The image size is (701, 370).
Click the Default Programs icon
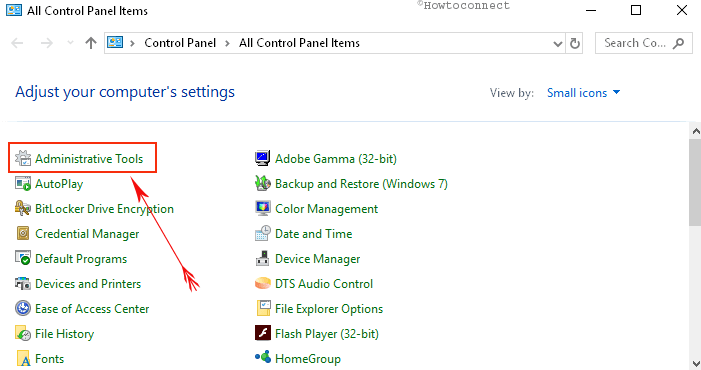coord(23,259)
